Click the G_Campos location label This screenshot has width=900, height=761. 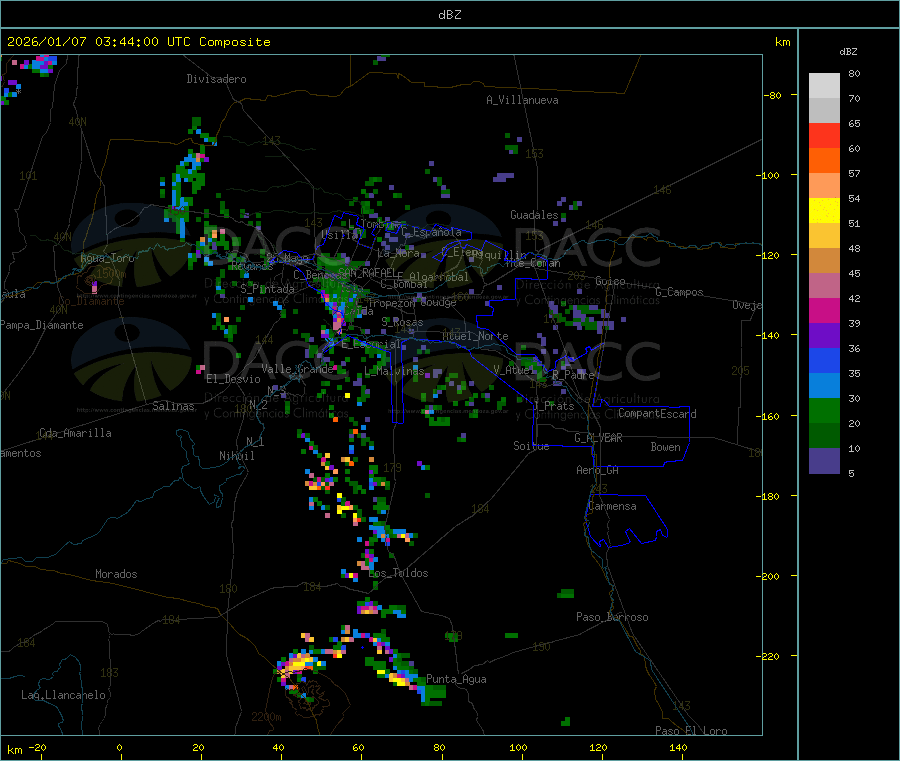tap(679, 292)
